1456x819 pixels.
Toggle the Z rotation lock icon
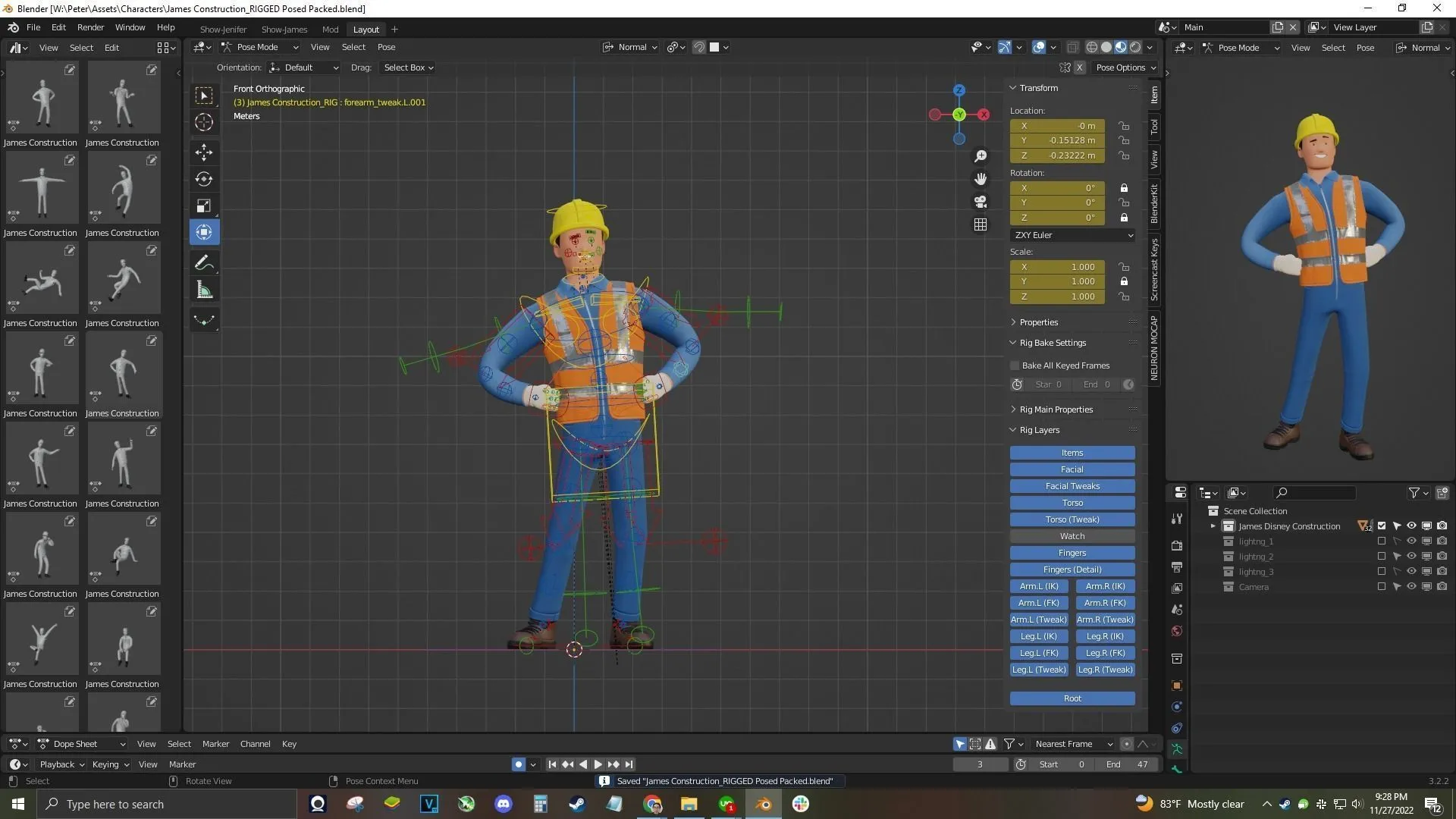(1125, 218)
